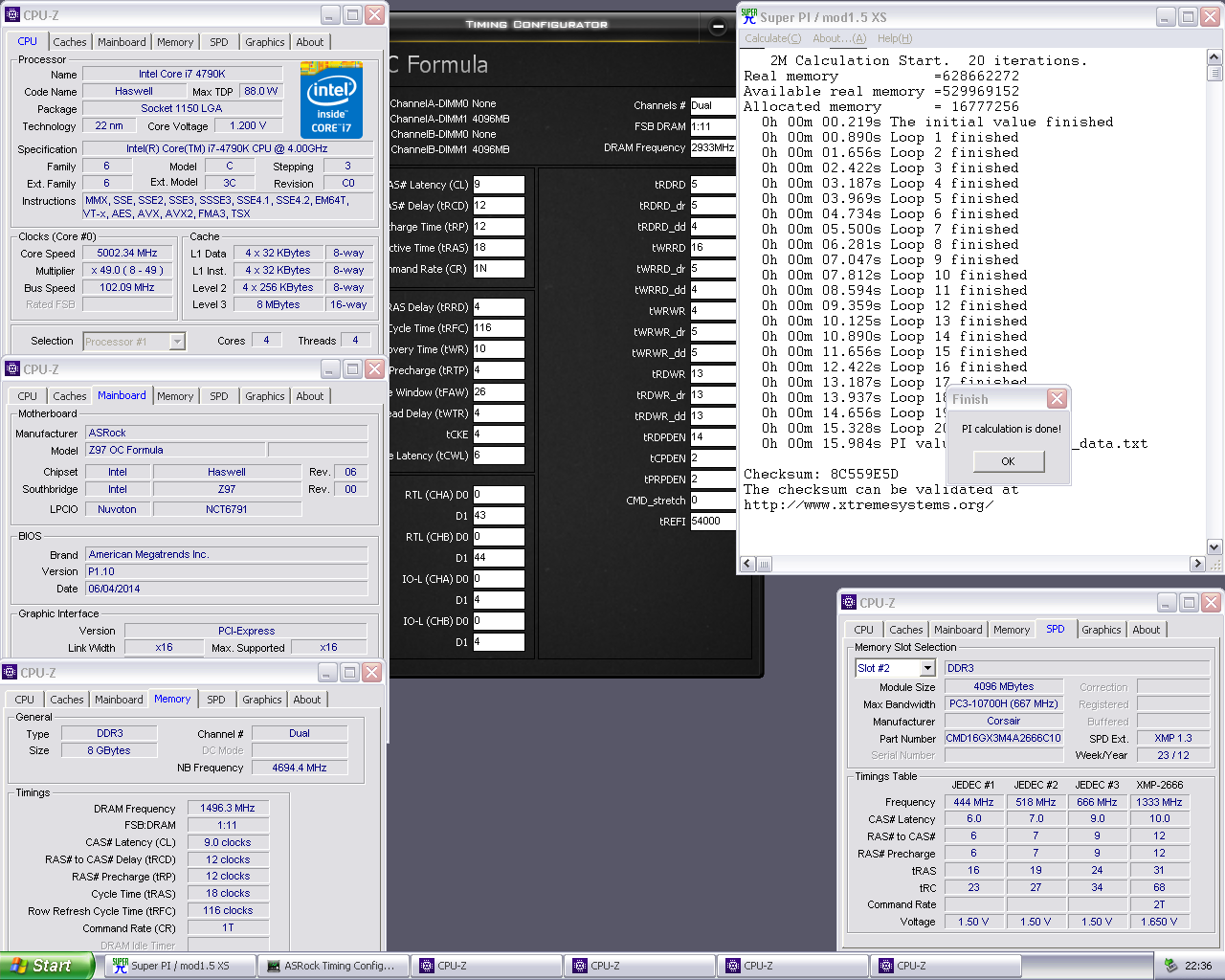Open SPD tab in top CPU-Z window
The image size is (1225, 980).
(x=219, y=42)
